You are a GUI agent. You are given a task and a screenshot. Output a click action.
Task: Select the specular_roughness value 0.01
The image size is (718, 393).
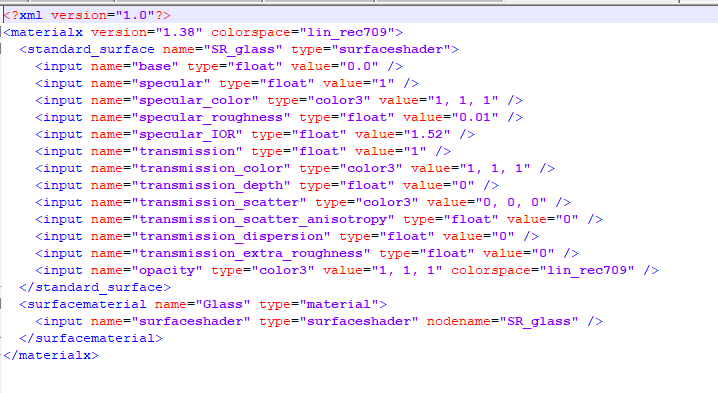[474, 117]
